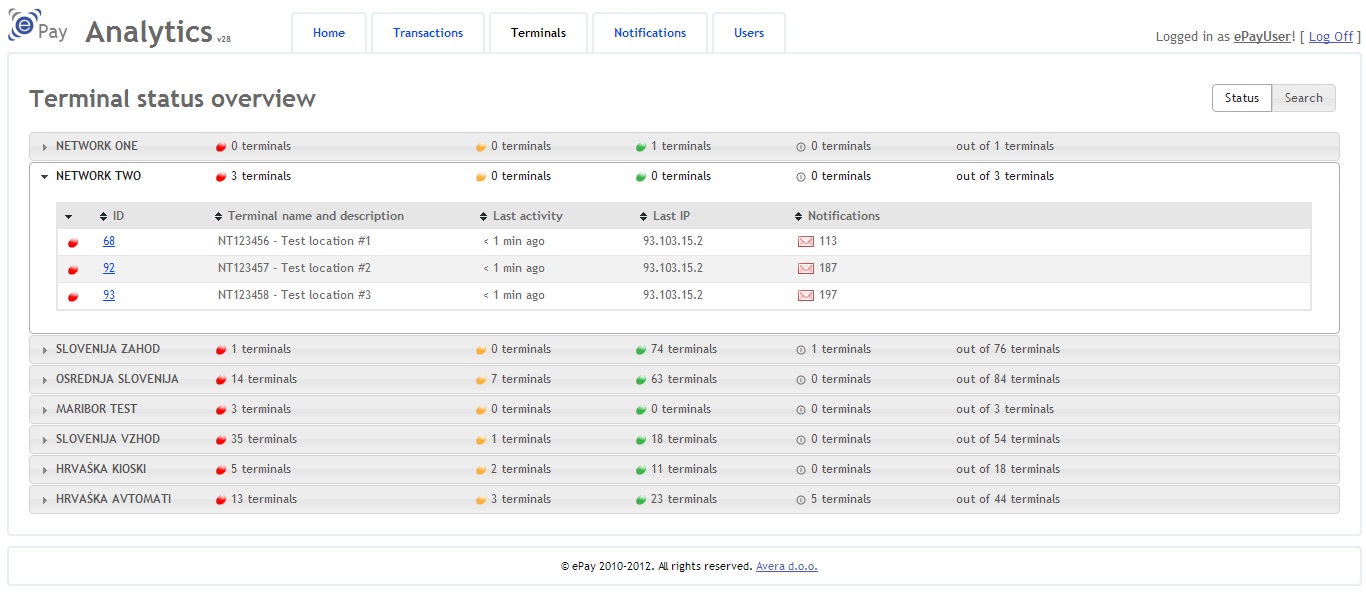Sort by Terminal name and description
1366x594 pixels.
click(310, 216)
